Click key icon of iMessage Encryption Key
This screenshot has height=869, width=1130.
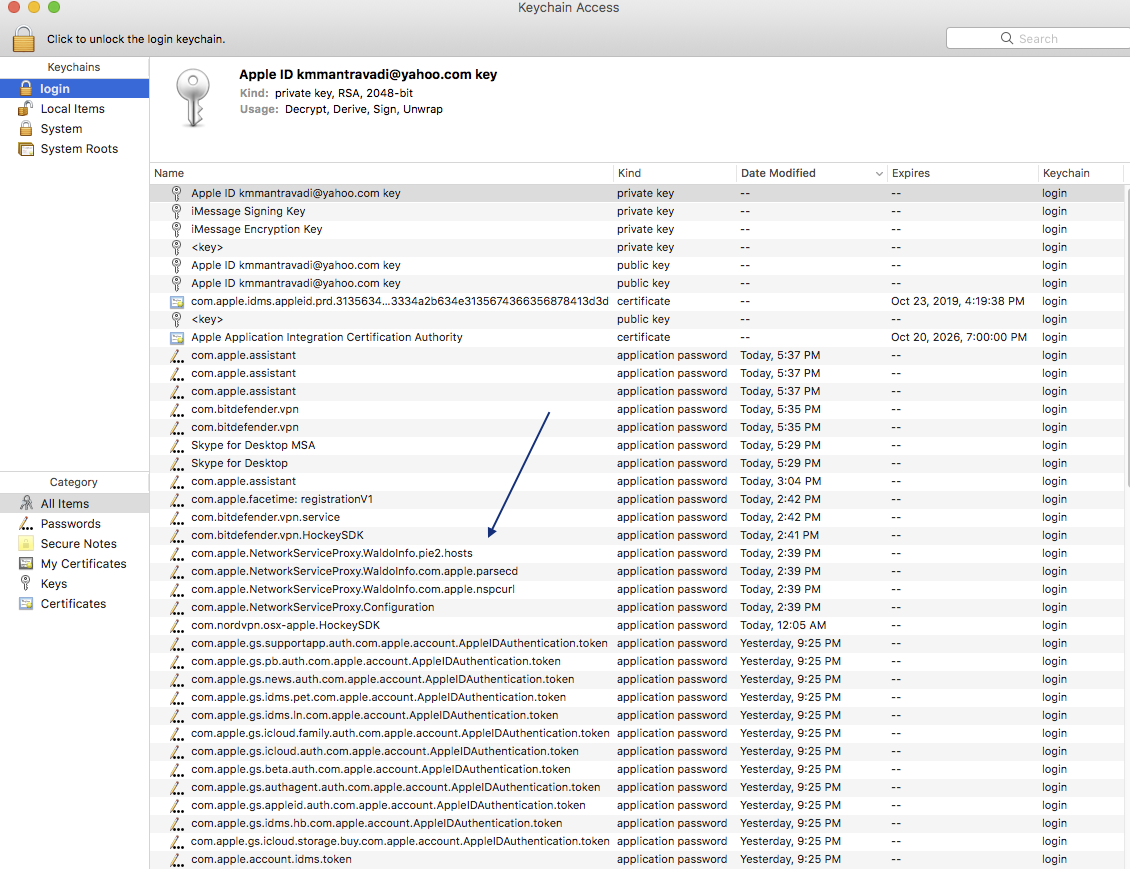point(177,229)
